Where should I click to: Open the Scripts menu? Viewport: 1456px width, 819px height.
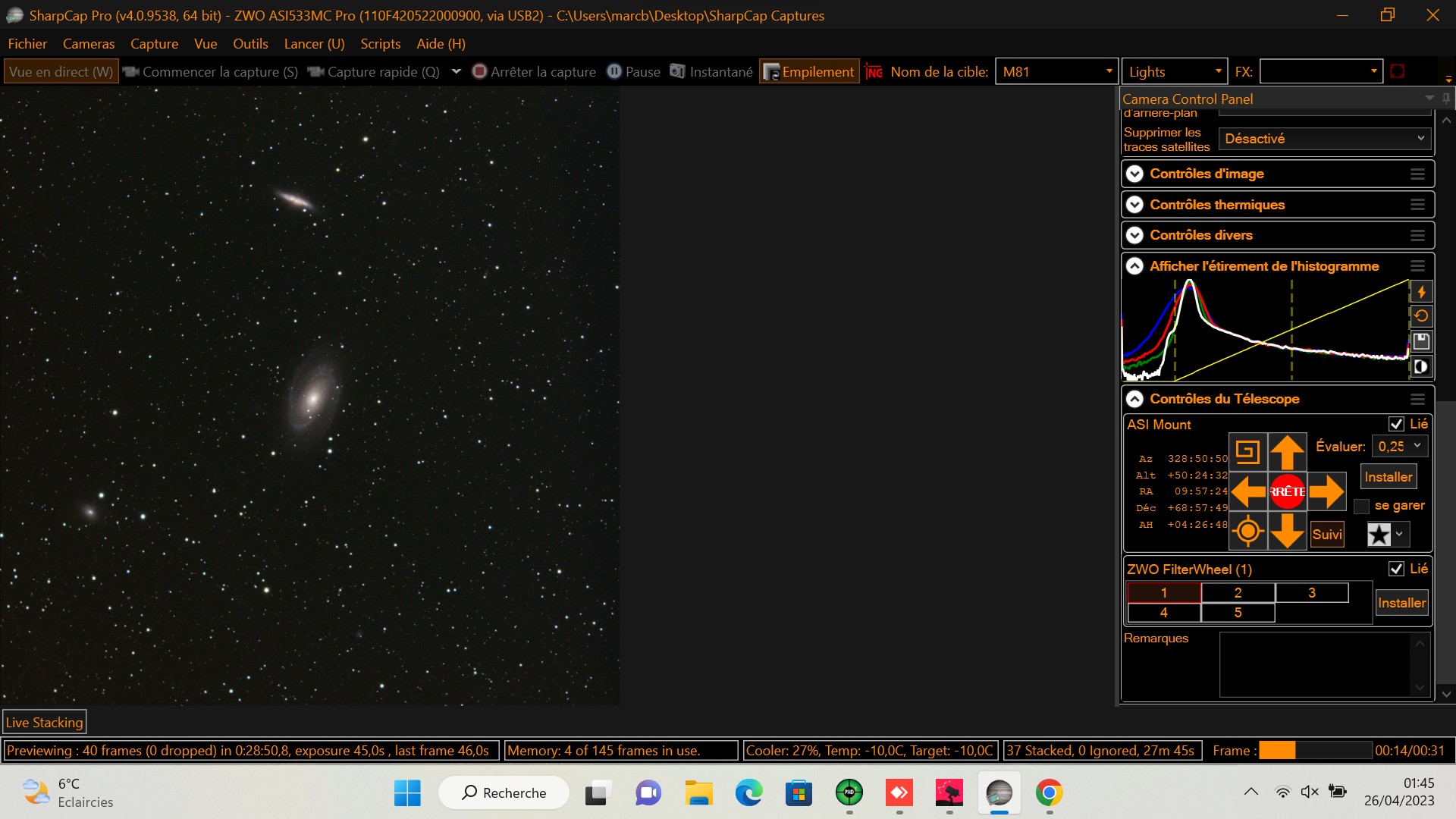(x=380, y=44)
